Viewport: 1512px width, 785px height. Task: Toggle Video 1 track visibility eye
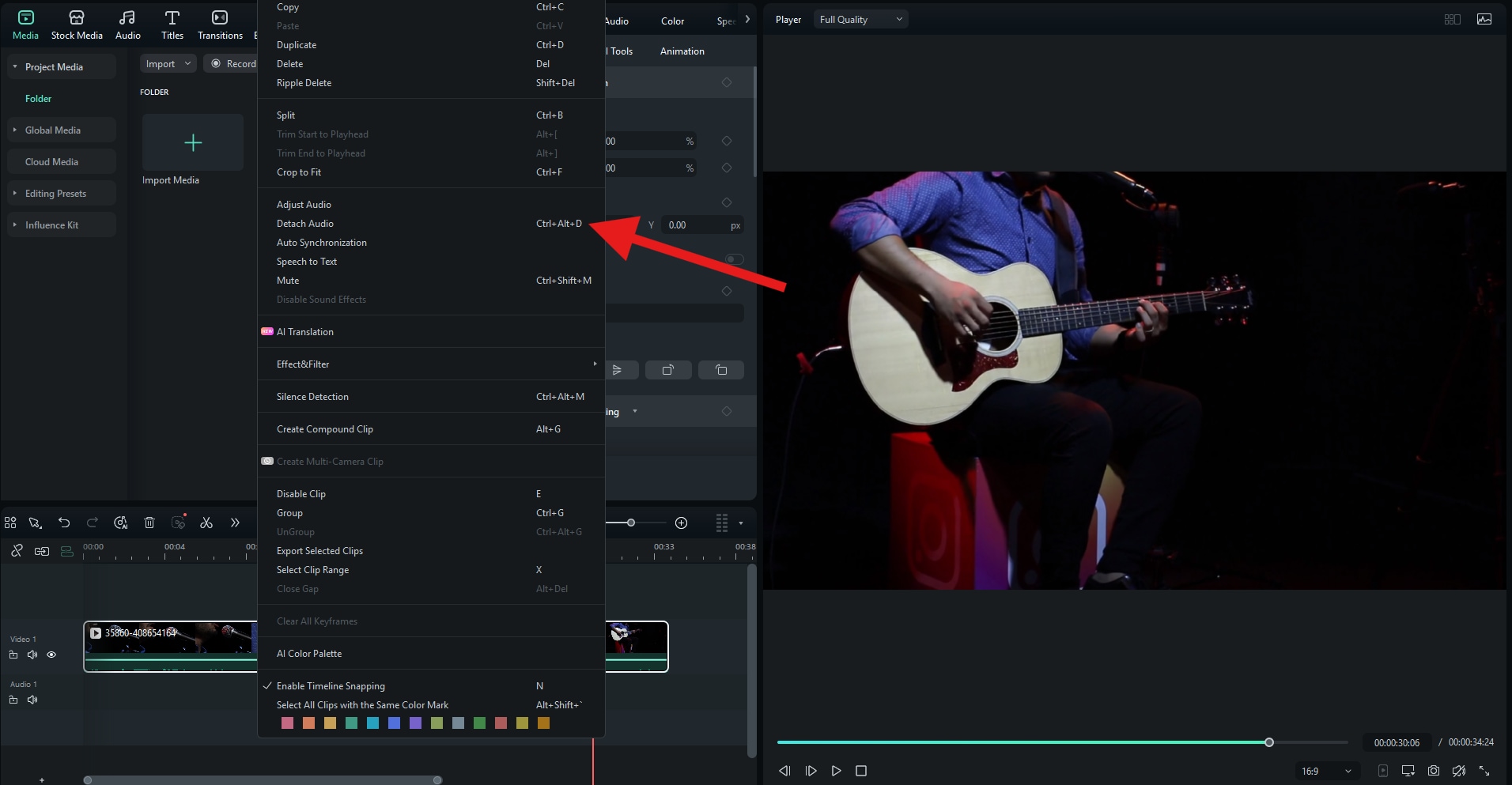coord(51,655)
